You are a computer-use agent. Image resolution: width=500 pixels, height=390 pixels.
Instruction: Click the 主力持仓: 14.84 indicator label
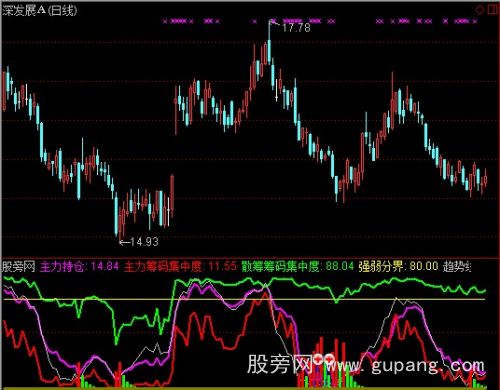click(x=79, y=267)
